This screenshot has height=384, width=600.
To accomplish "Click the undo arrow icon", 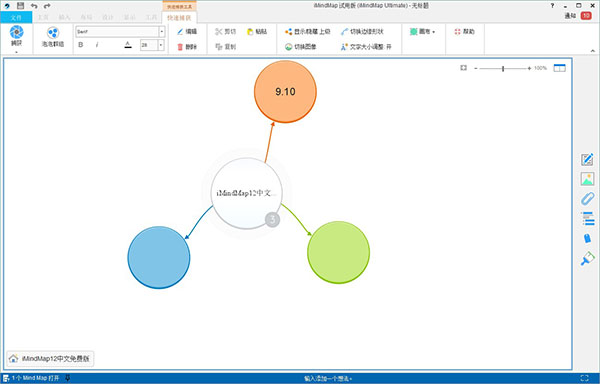I will (34, 6).
